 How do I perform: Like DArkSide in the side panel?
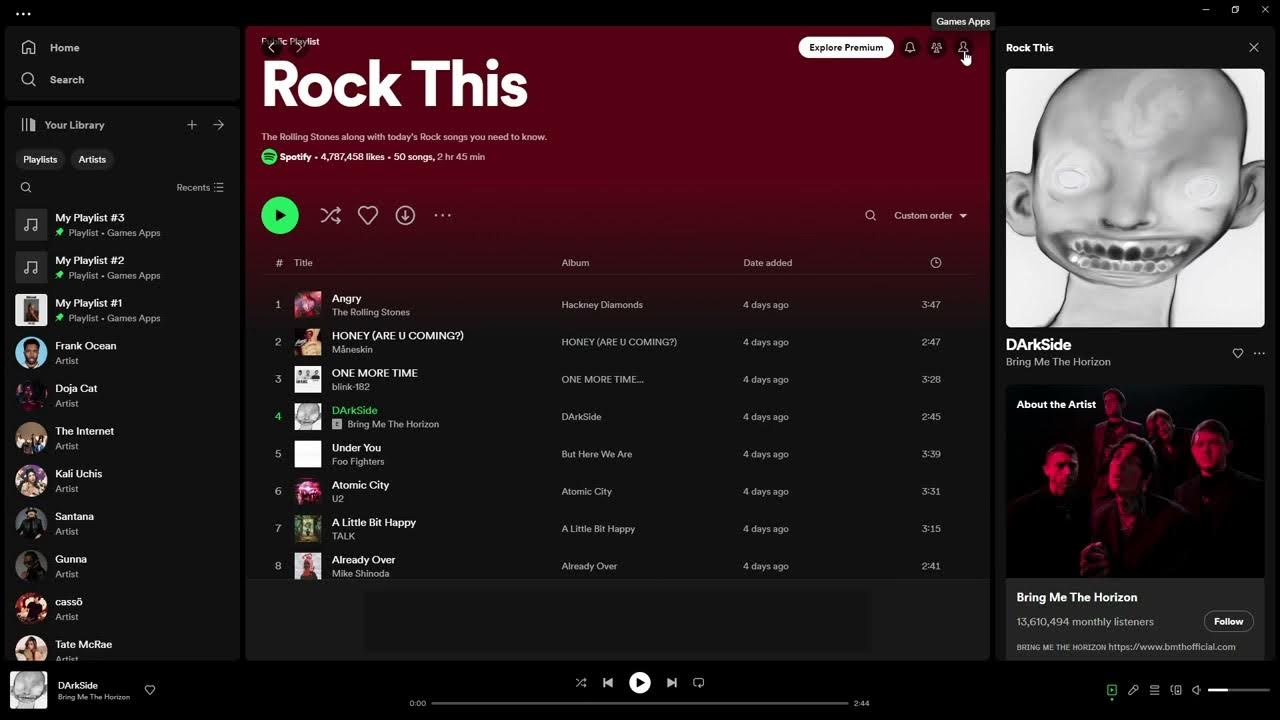click(x=1238, y=353)
